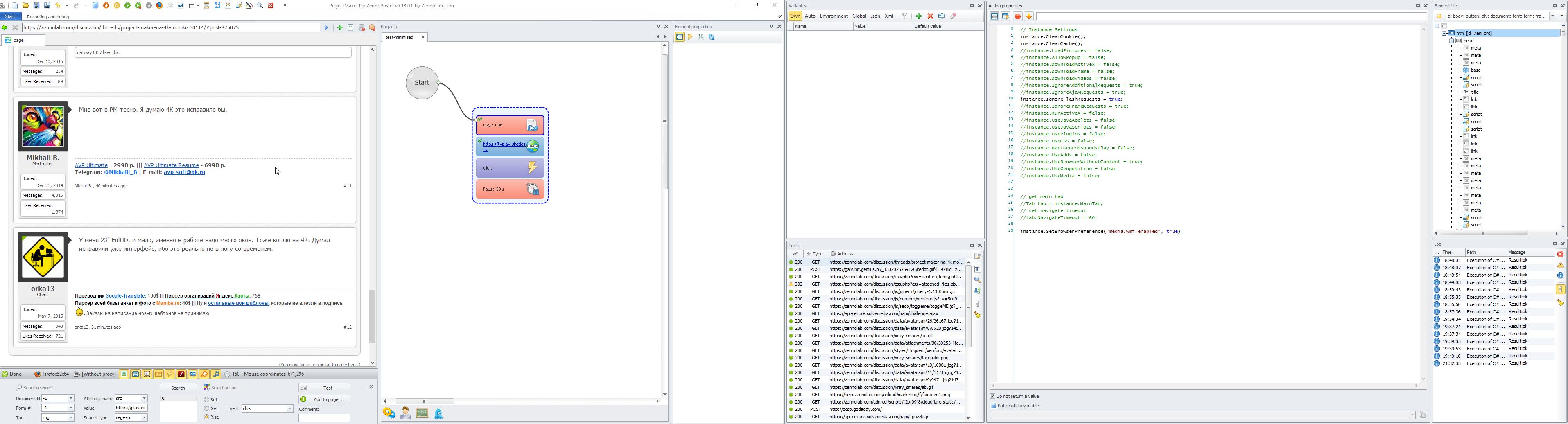Click the green Play (run project) icon

coord(127,5)
